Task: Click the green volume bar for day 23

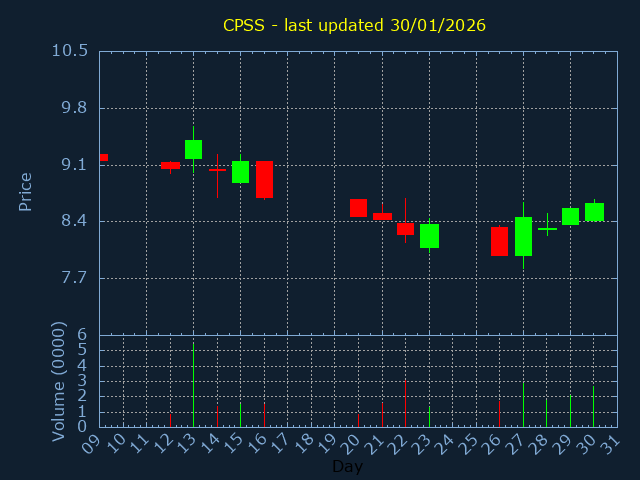Action: coord(429,416)
